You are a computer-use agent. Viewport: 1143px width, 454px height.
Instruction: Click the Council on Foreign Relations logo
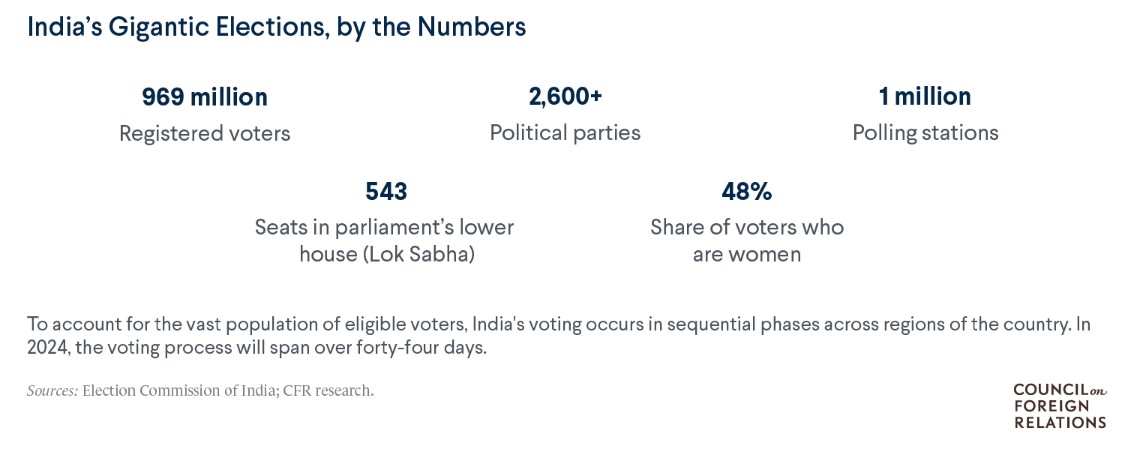[1060, 405]
